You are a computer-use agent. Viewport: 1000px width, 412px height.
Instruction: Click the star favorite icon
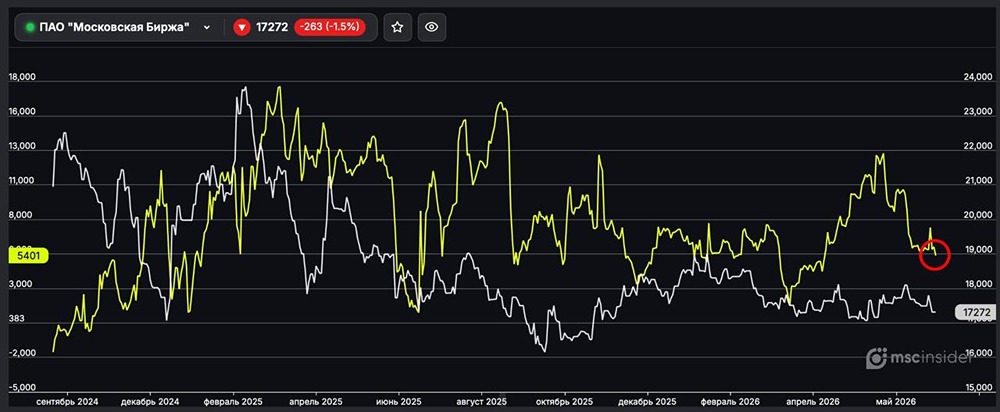point(397,27)
